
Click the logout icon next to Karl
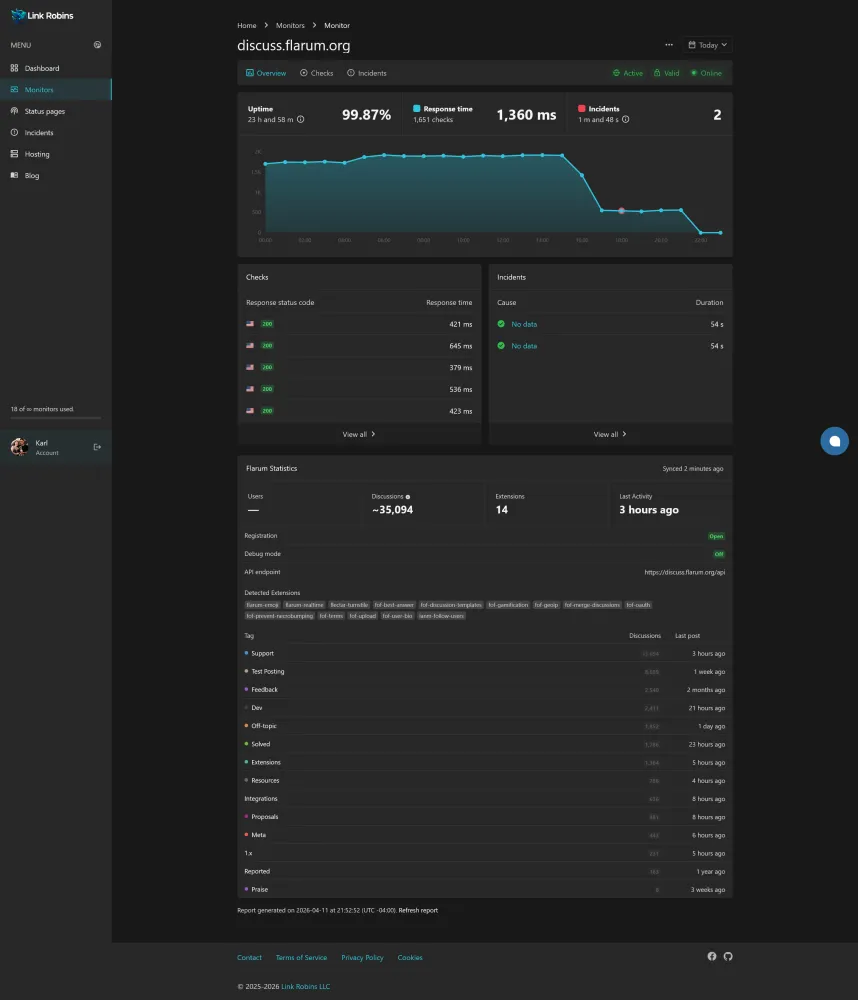tap(97, 447)
